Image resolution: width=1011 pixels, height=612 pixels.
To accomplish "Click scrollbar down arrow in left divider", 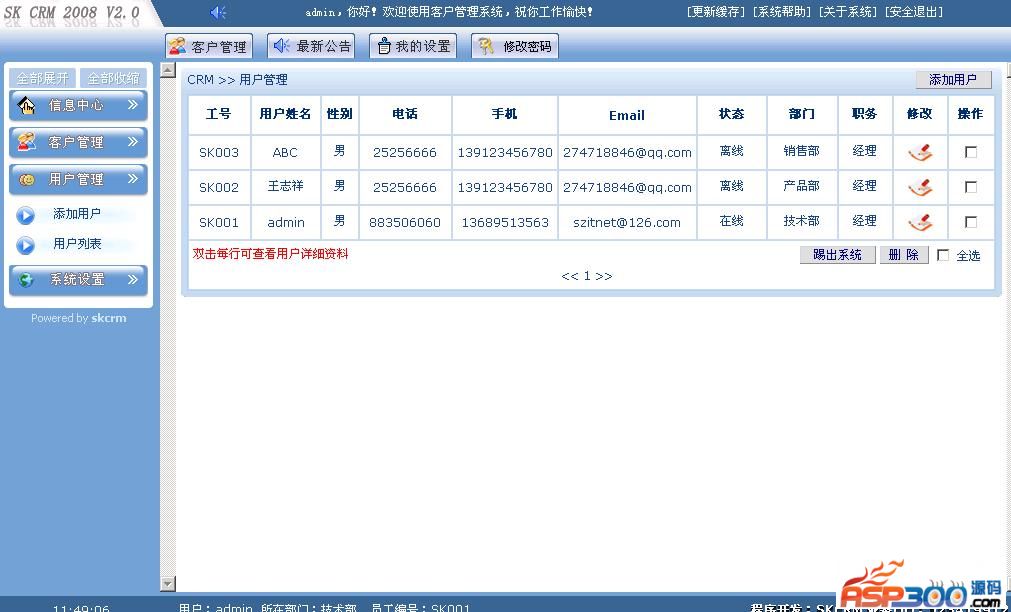I will click(x=168, y=584).
